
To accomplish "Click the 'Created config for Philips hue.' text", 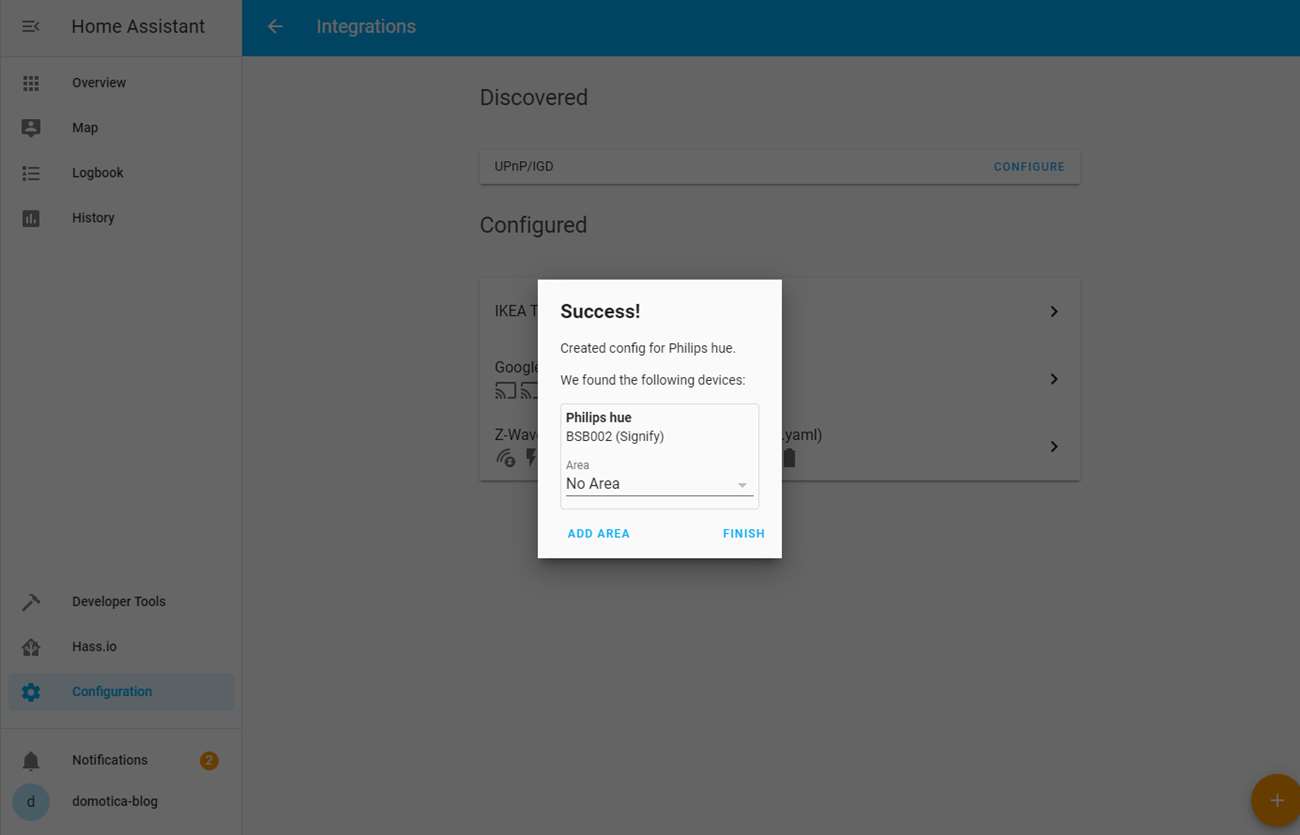I will (648, 349).
